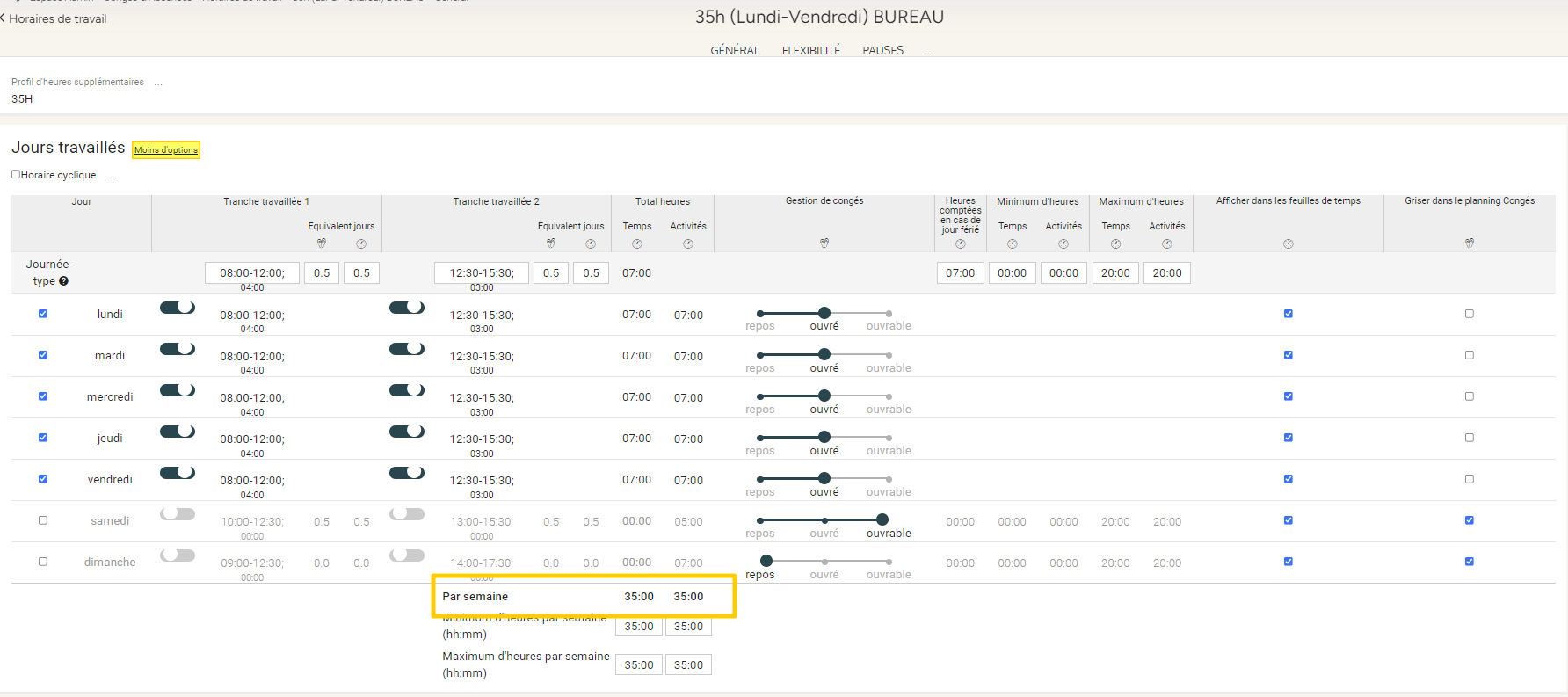Click samedi's 10:00-12:30 time range
This screenshot has height=697, width=1568.
pos(252,522)
